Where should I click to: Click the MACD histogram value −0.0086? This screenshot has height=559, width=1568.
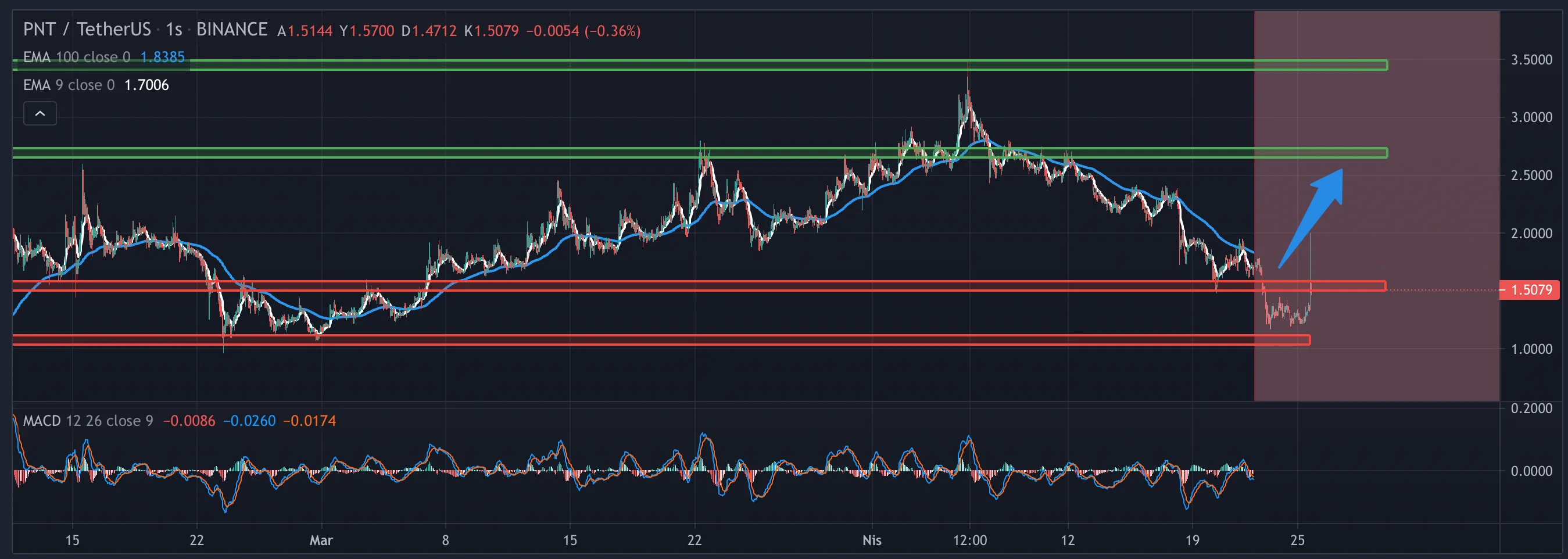tap(189, 421)
